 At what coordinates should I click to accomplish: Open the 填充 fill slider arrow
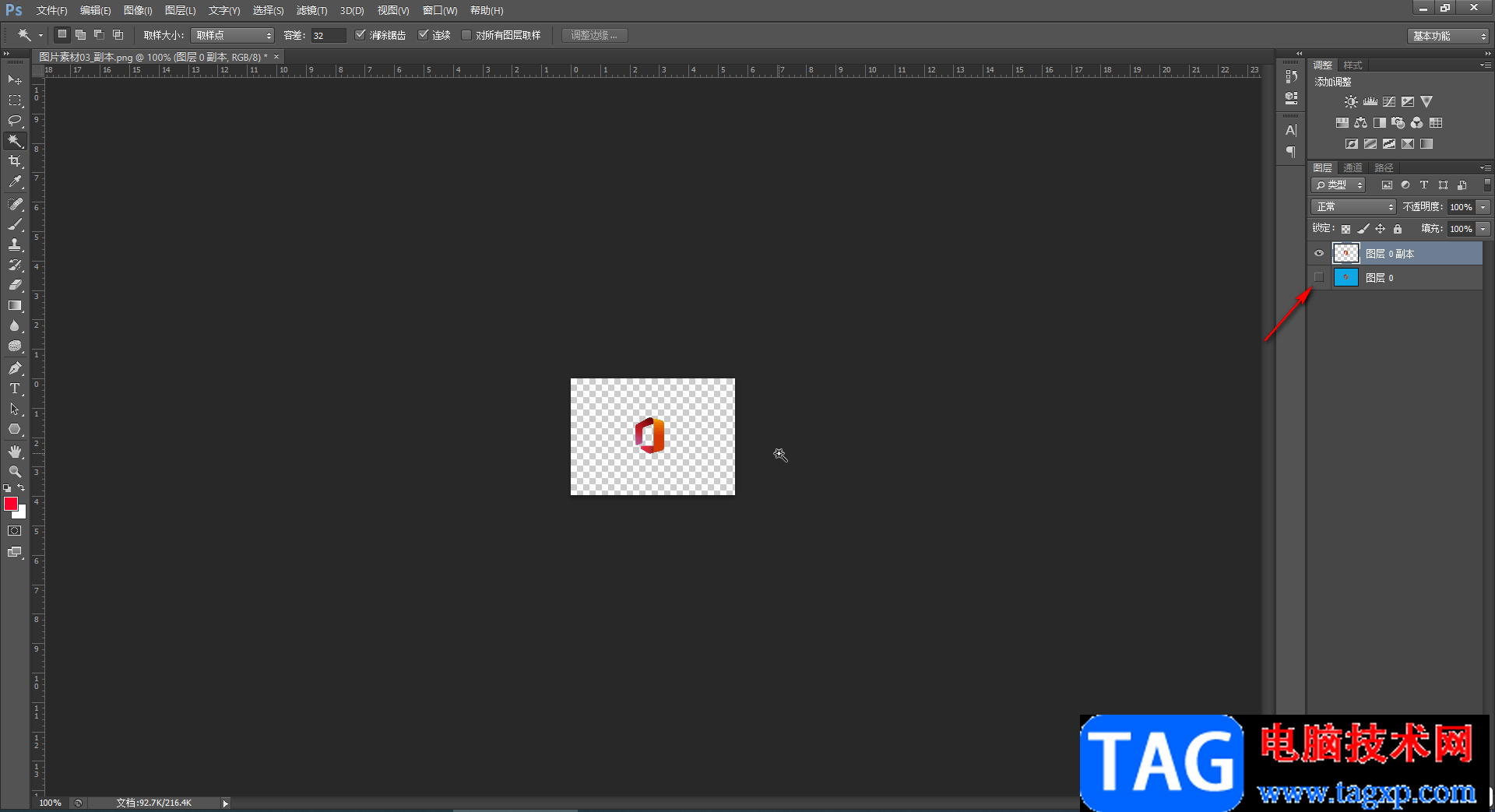[1483, 229]
